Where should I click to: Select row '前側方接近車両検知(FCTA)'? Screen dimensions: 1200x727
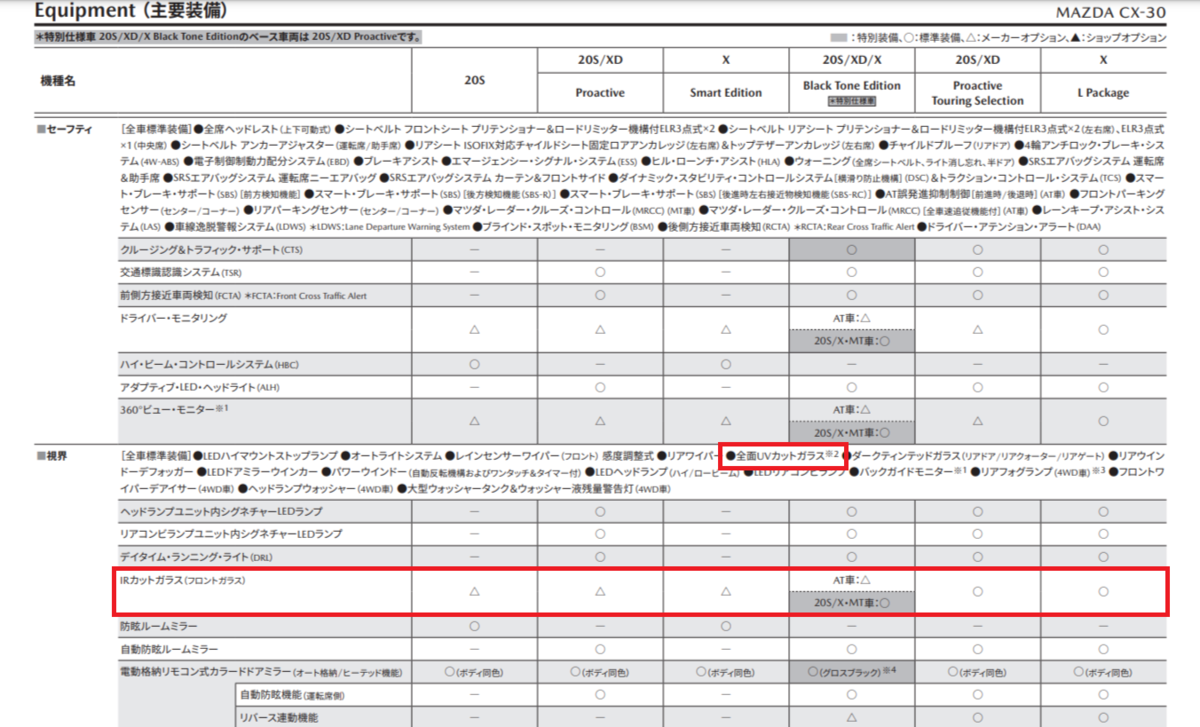click(640, 295)
